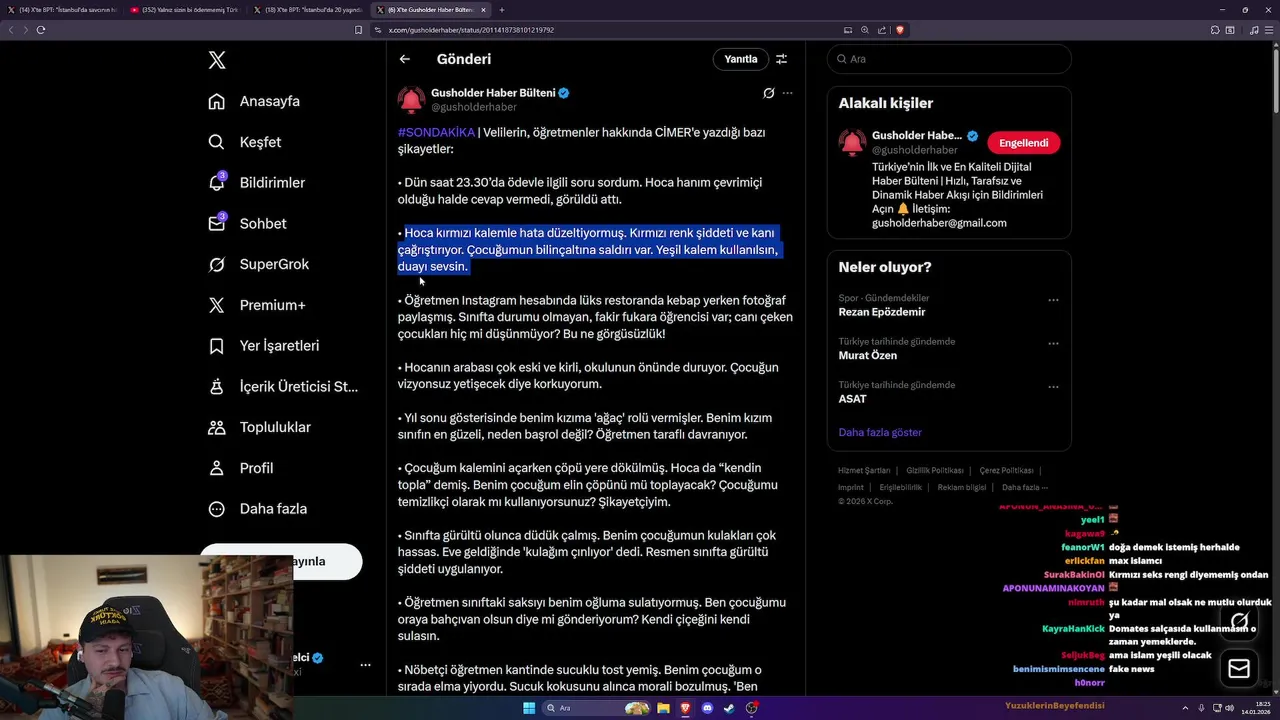Click taskbar search box
Image resolution: width=1280 pixels, height=720 pixels.
597,708
